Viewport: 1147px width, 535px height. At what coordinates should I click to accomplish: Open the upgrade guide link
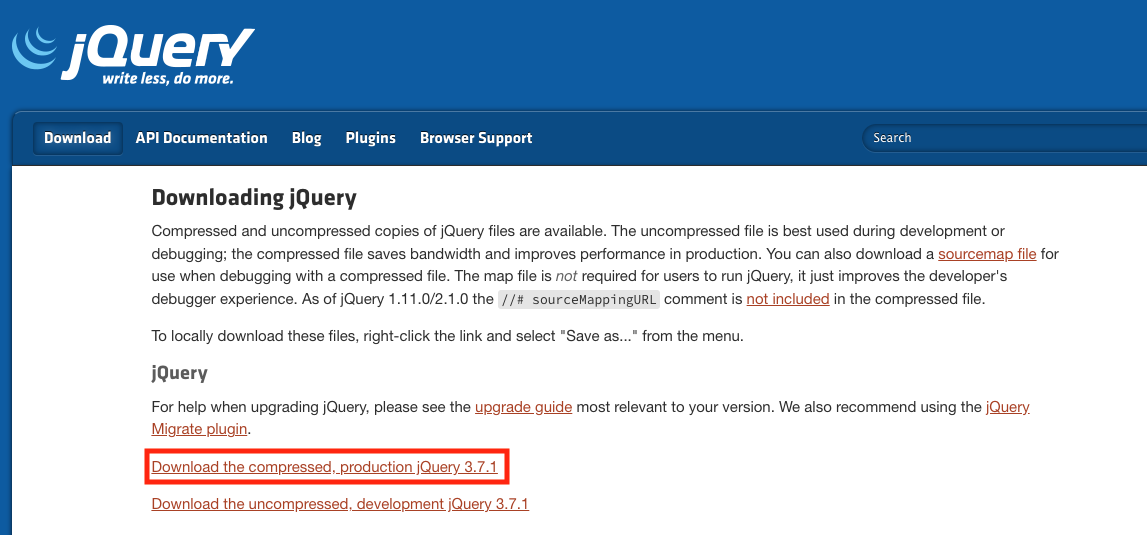click(523, 407)
